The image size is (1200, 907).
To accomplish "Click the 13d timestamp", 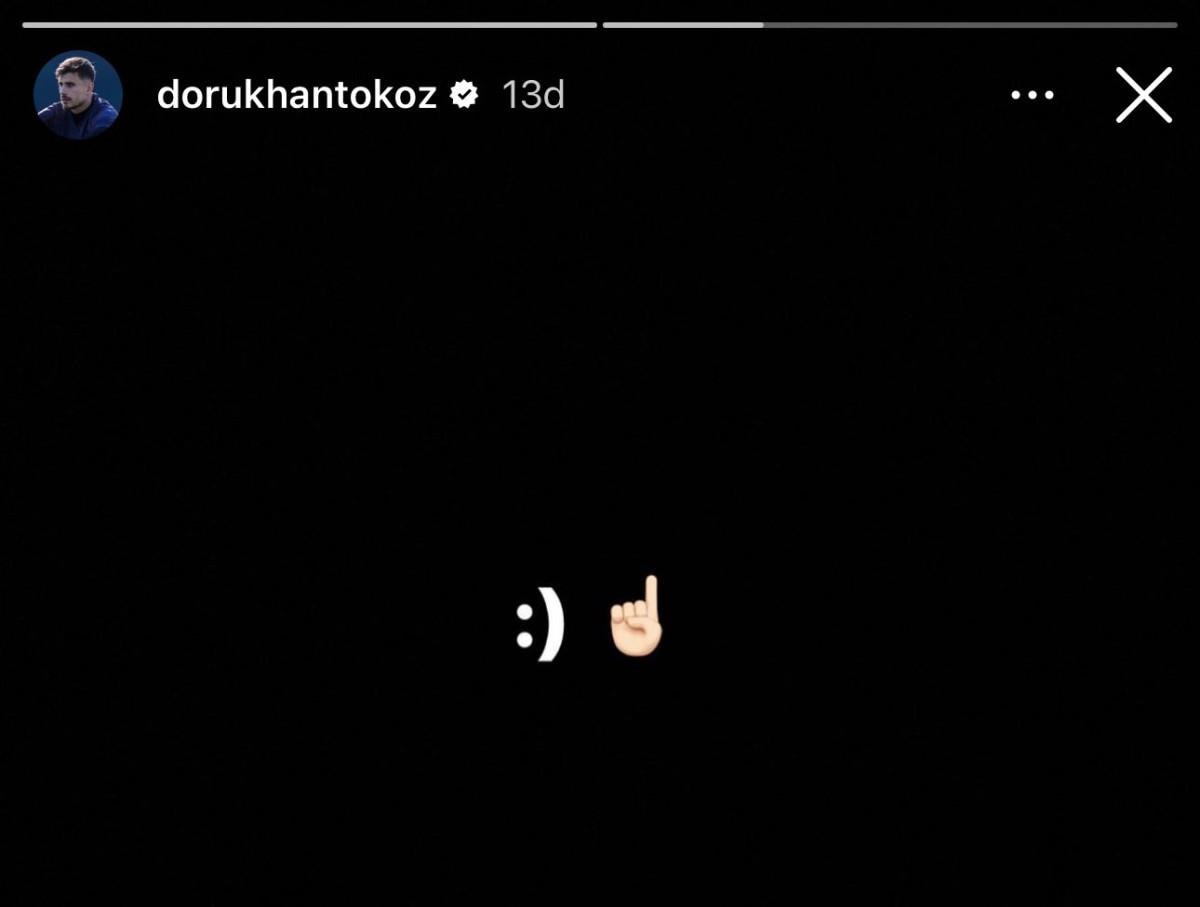I will click(533, 95).
